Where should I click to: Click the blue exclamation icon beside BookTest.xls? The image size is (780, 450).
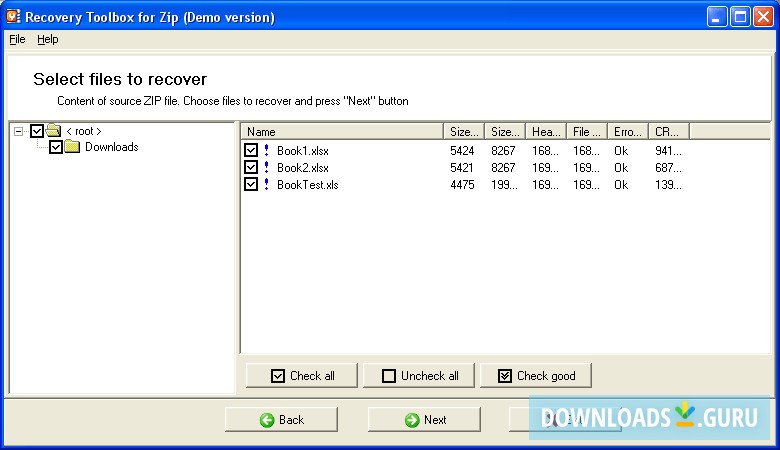(267, 184)
